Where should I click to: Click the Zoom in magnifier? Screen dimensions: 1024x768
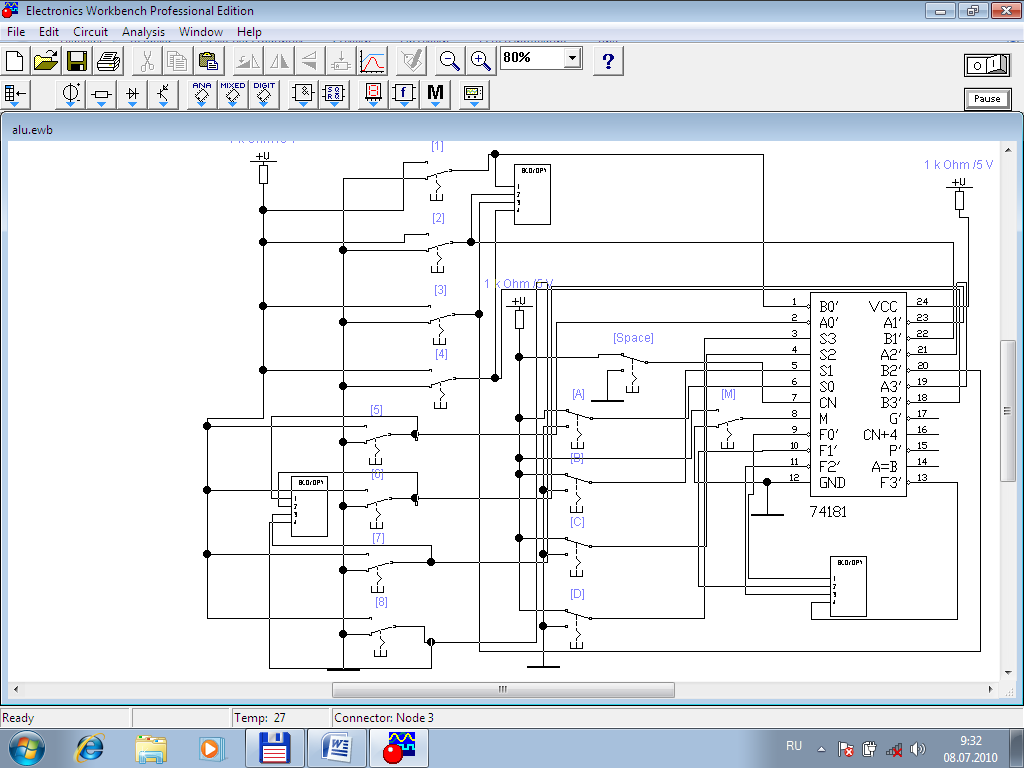point(481,61)
